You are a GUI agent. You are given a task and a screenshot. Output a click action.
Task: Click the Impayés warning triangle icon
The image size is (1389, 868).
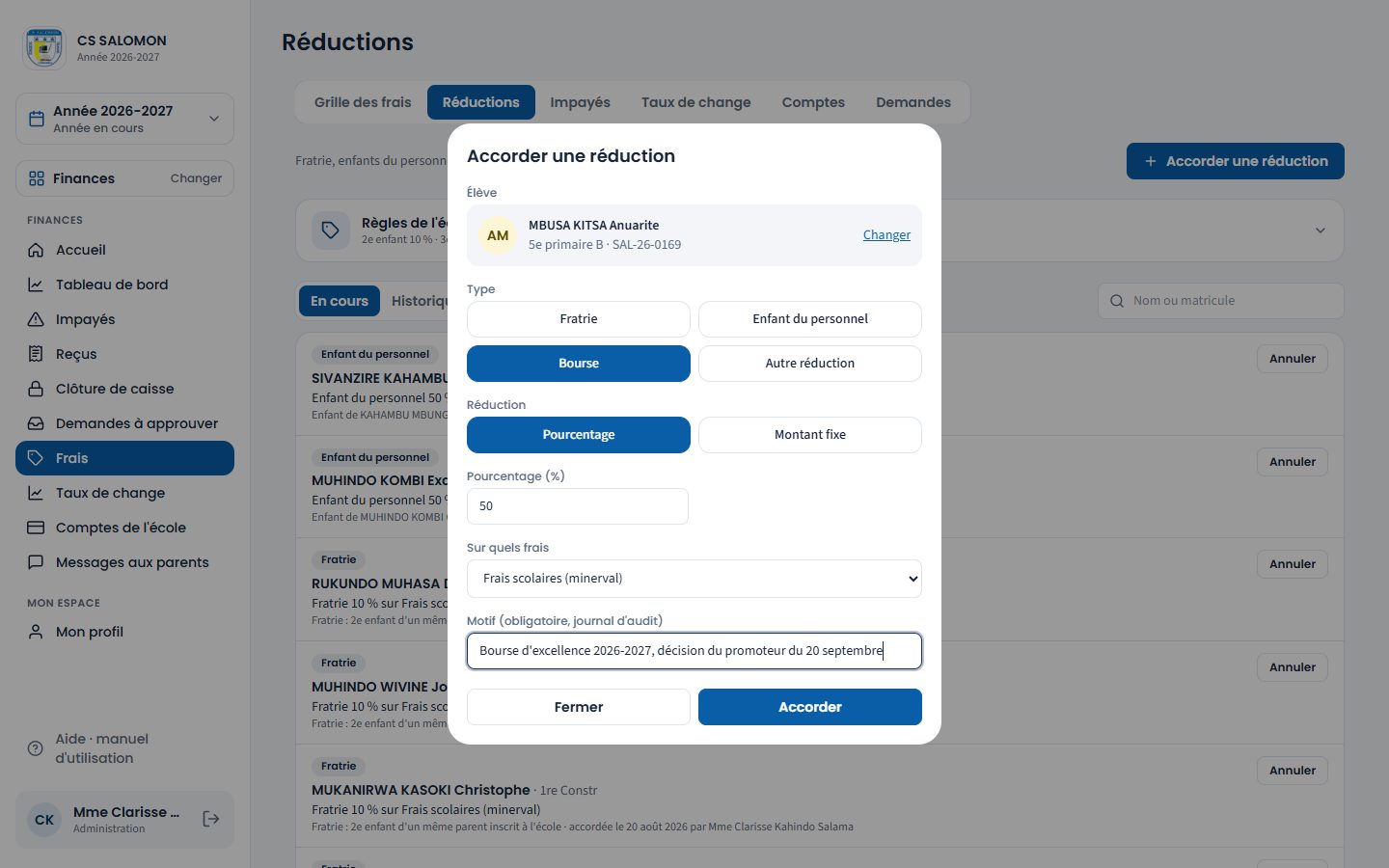(36, 319)
